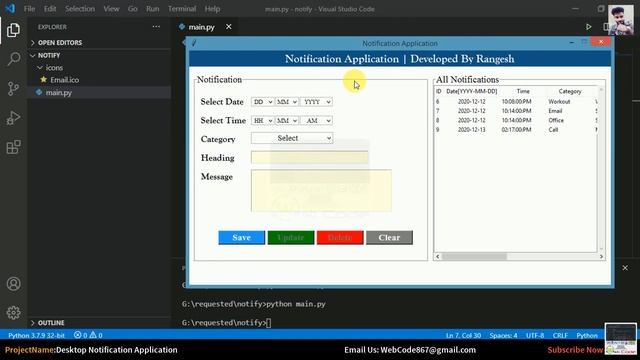Open the Explorer view in activity bar
Screen dimensions: 640x360
pyautogui.click(x=13, y=30)
